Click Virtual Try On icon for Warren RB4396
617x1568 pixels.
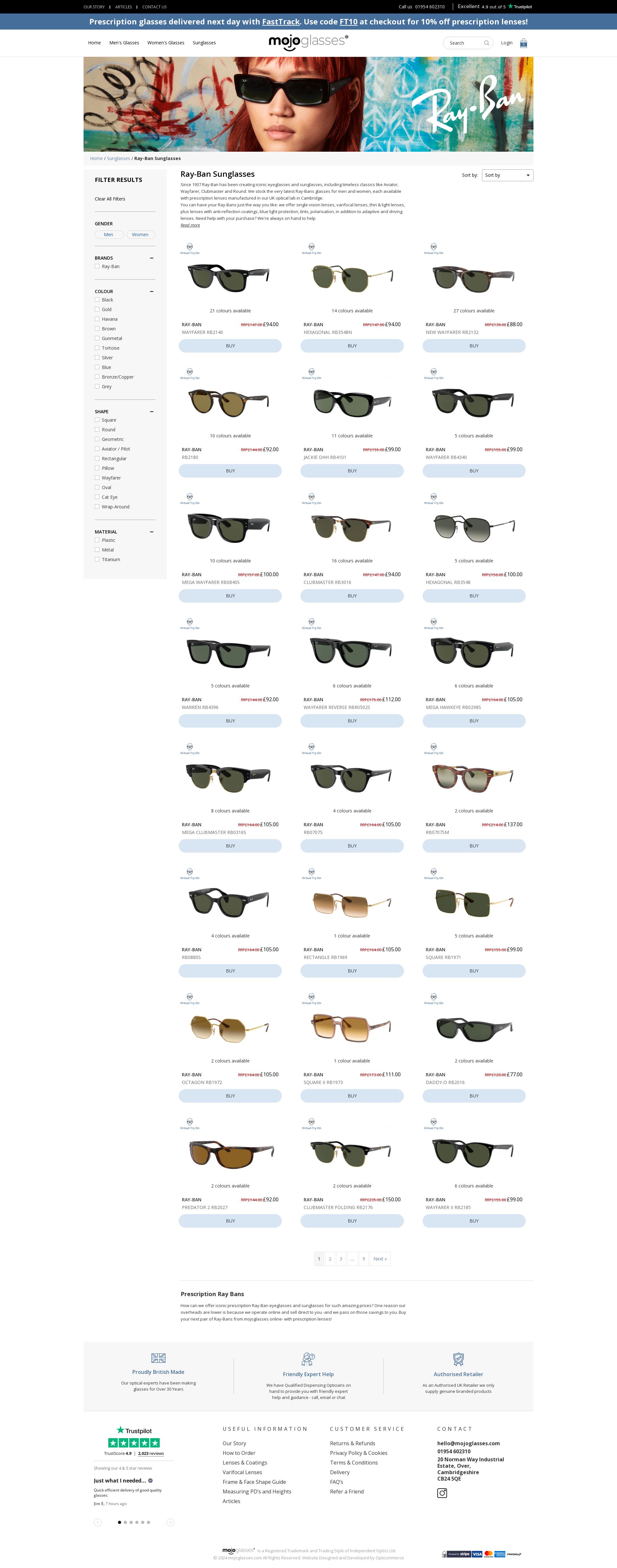tap(190, 623)
